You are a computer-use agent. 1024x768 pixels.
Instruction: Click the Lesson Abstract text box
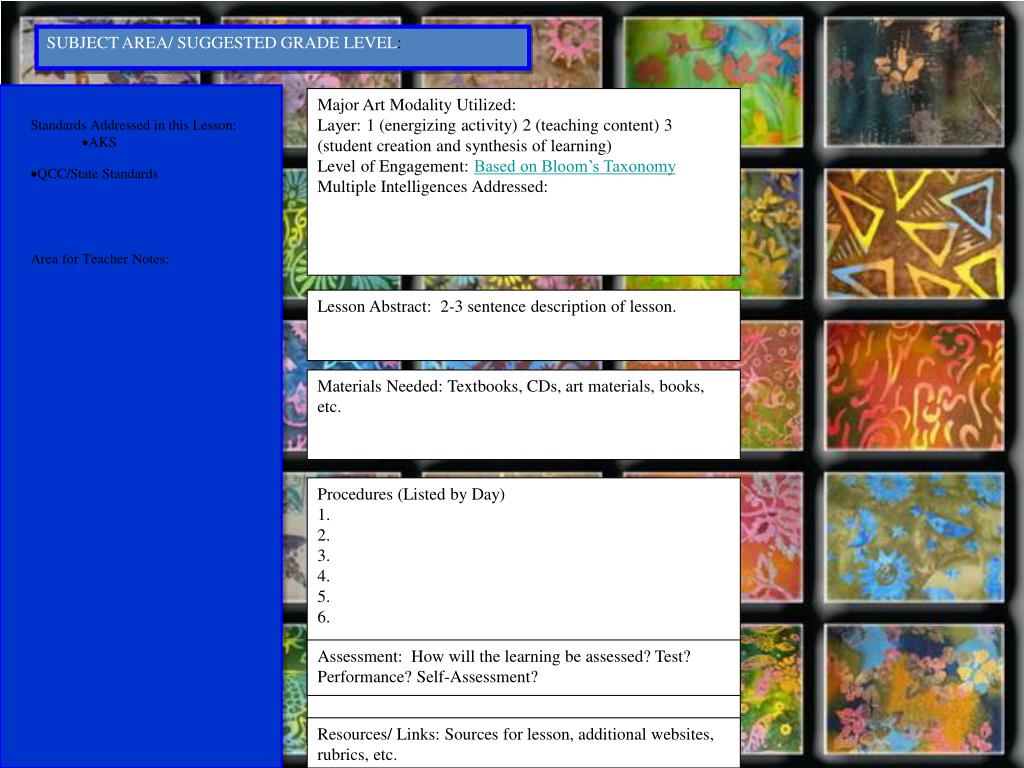pyautogui.click(x=524, y=325)
